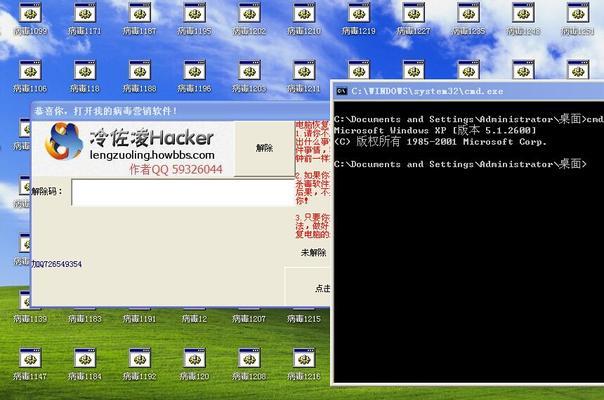Select the 病毒1202 desktop icon
The width and height of the screenshot is (604, 400).
[249, 19]
